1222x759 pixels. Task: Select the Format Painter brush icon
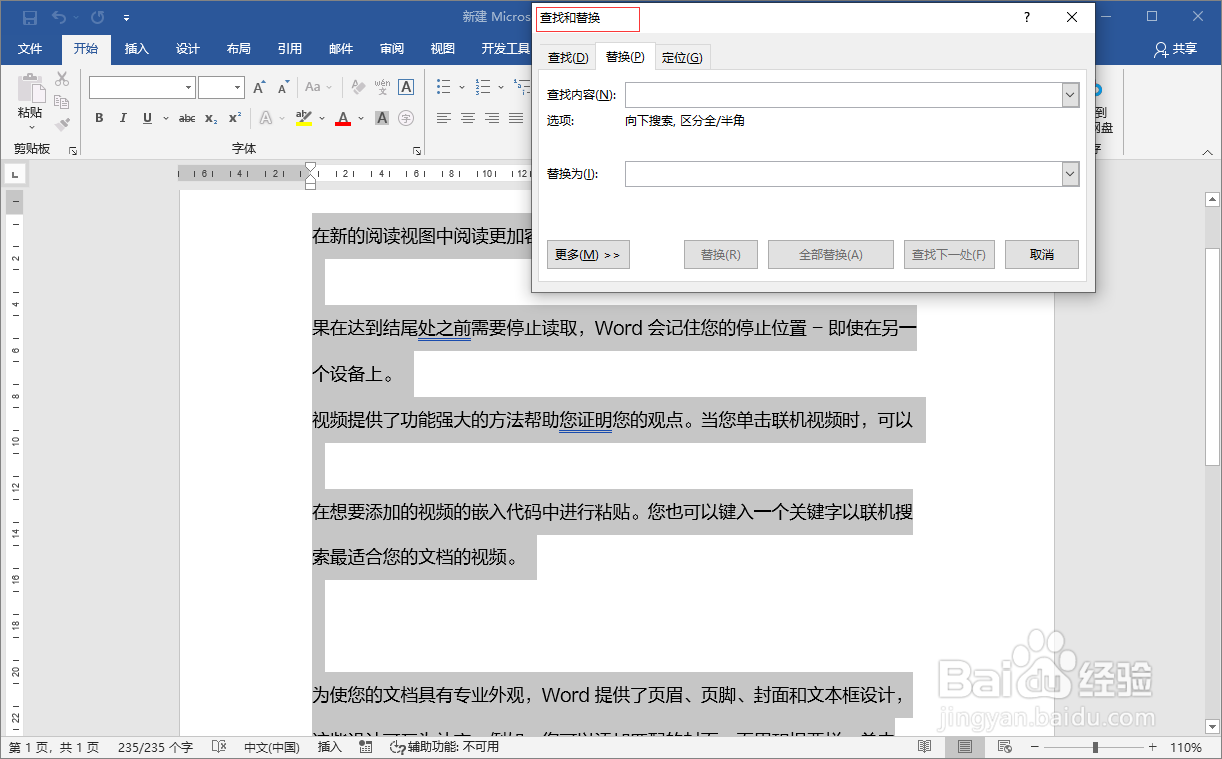click(x=62, y=125)
